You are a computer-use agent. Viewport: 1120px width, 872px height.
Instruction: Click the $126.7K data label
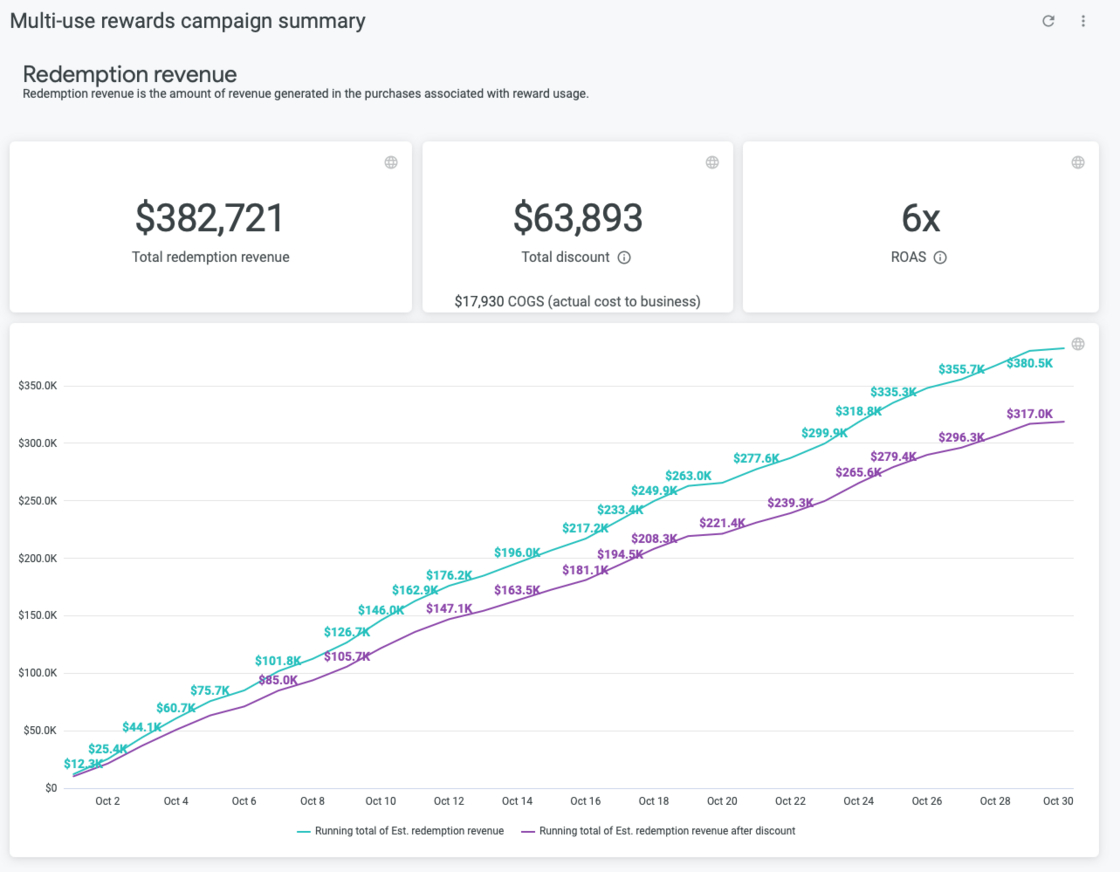[347, 632]
